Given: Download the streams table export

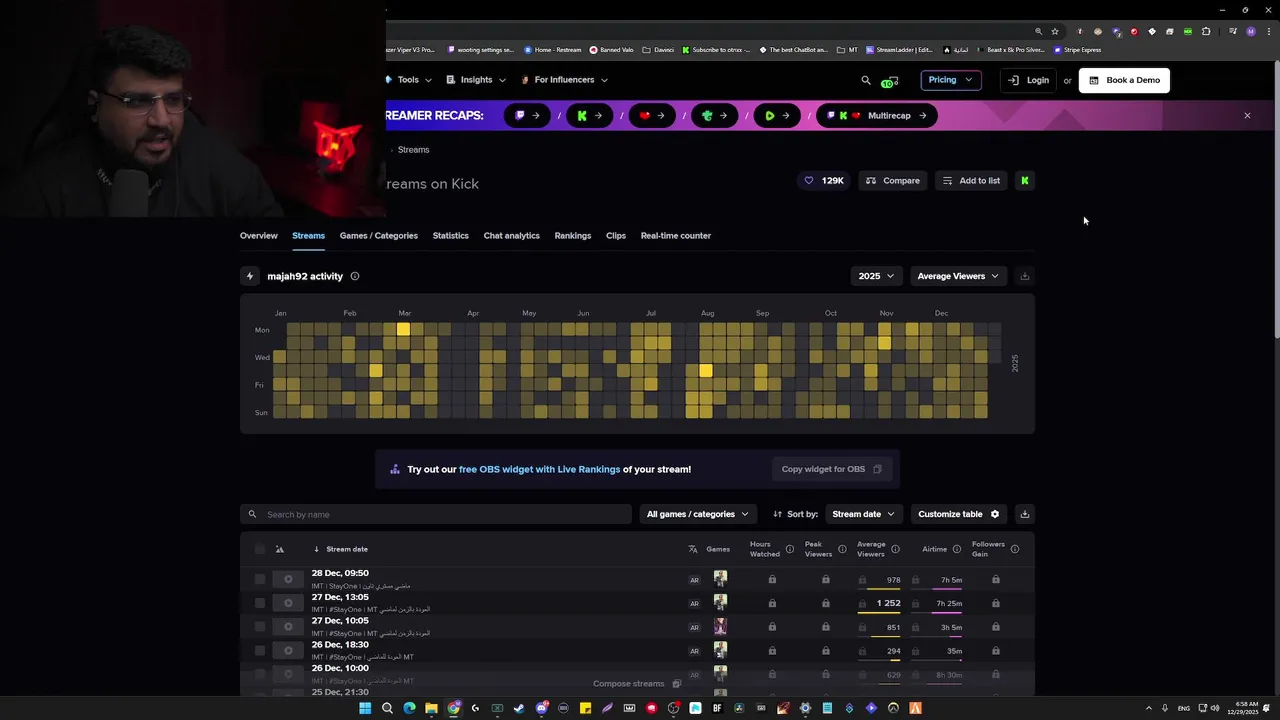Looking at the screenshot, I should 1024,514.
